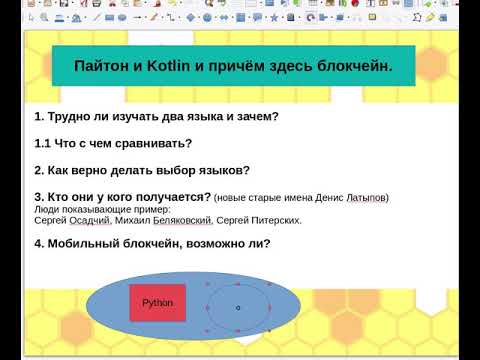
Task: Select the Connector tool
Action: 170,18
